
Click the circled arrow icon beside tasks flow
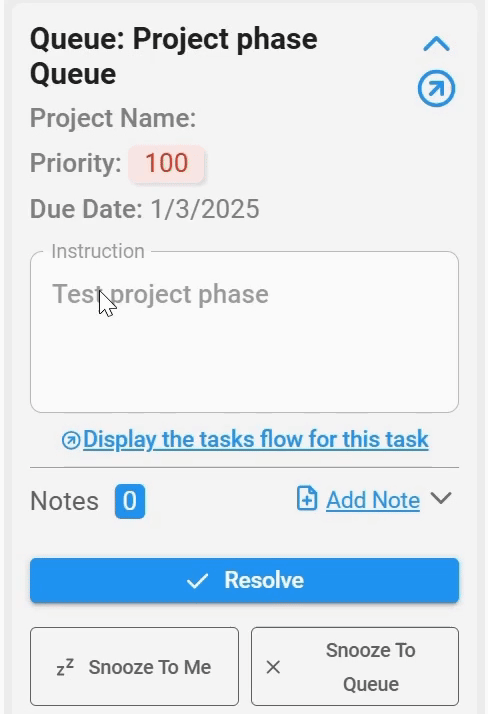click(x=71, y=440)
